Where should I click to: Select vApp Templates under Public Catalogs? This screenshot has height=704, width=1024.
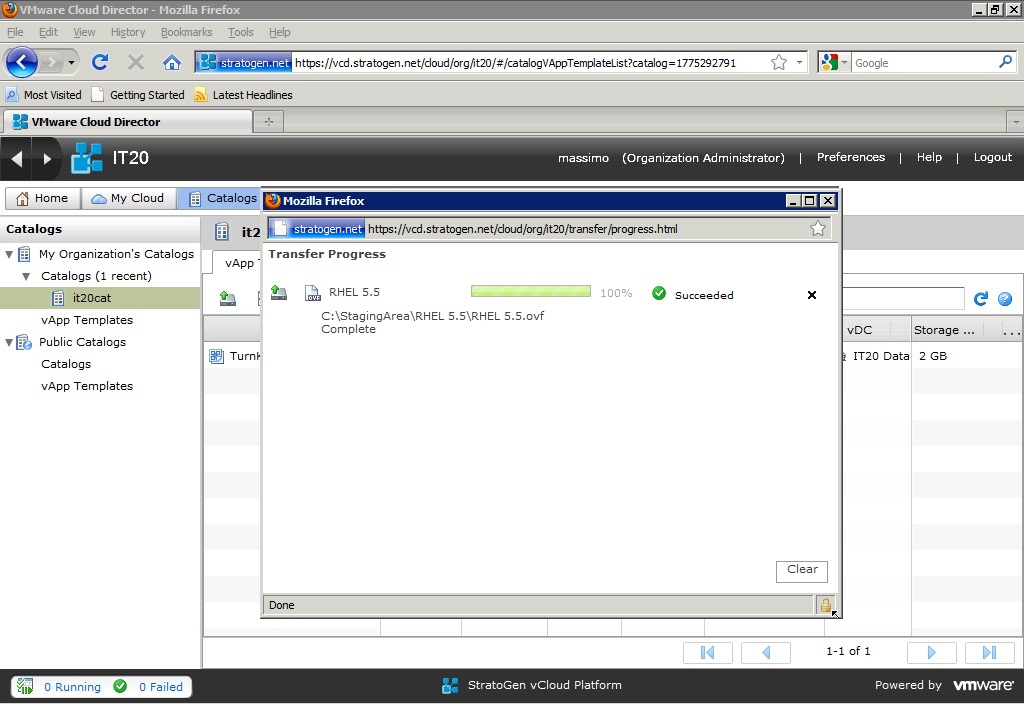tap(87, 386)
